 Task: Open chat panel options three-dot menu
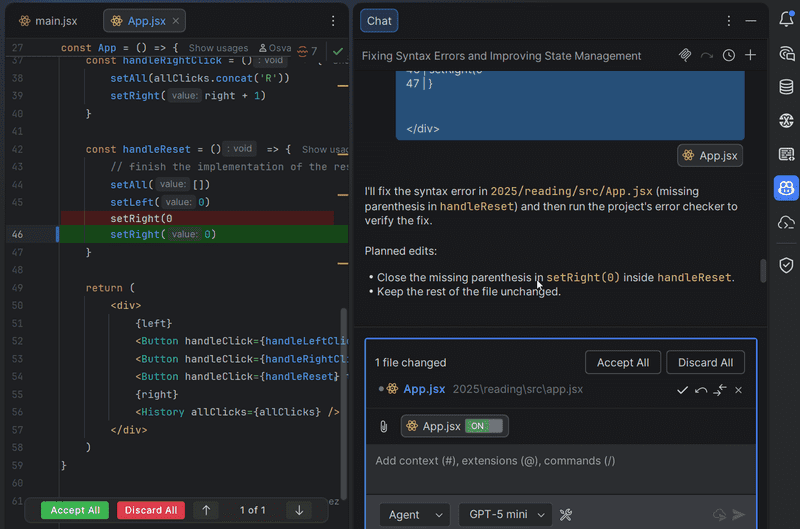pyautogui.click(x=729, y=20)
